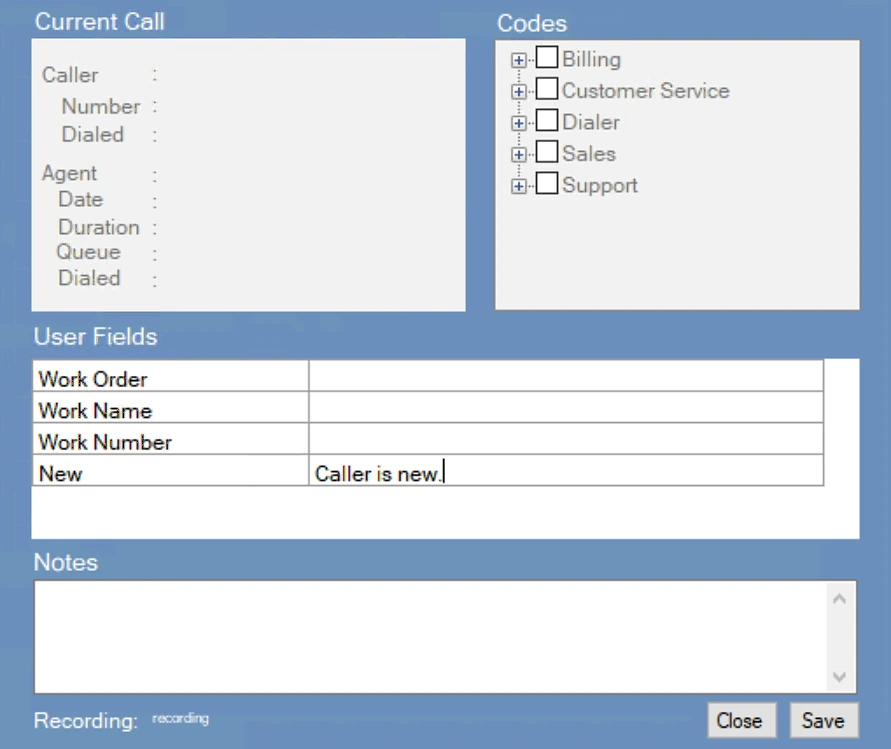The image size is (891, 749).
Task: Close the call details dialog
Action: [x=741, y=721]
